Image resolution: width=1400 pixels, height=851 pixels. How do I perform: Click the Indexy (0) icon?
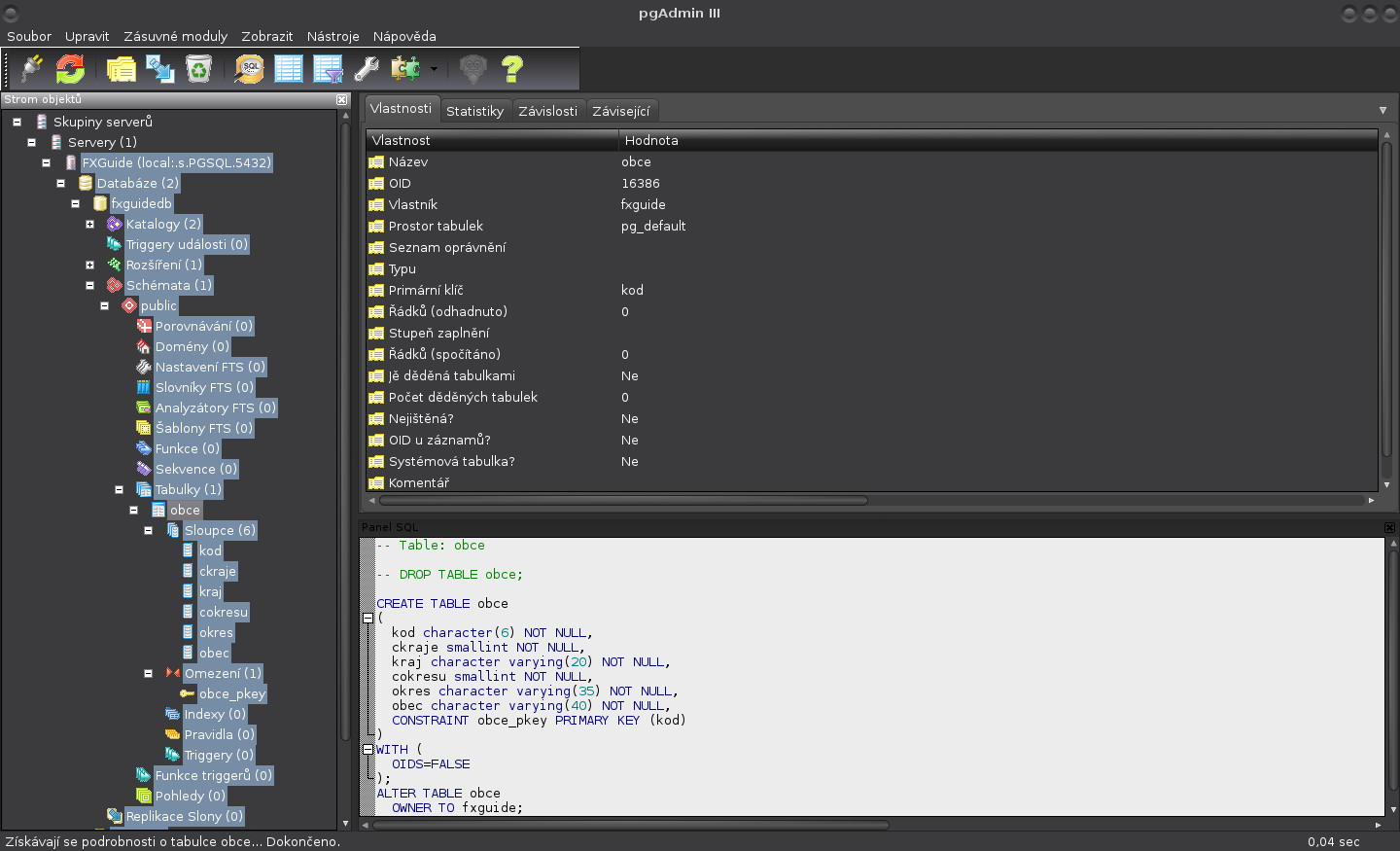173,714
